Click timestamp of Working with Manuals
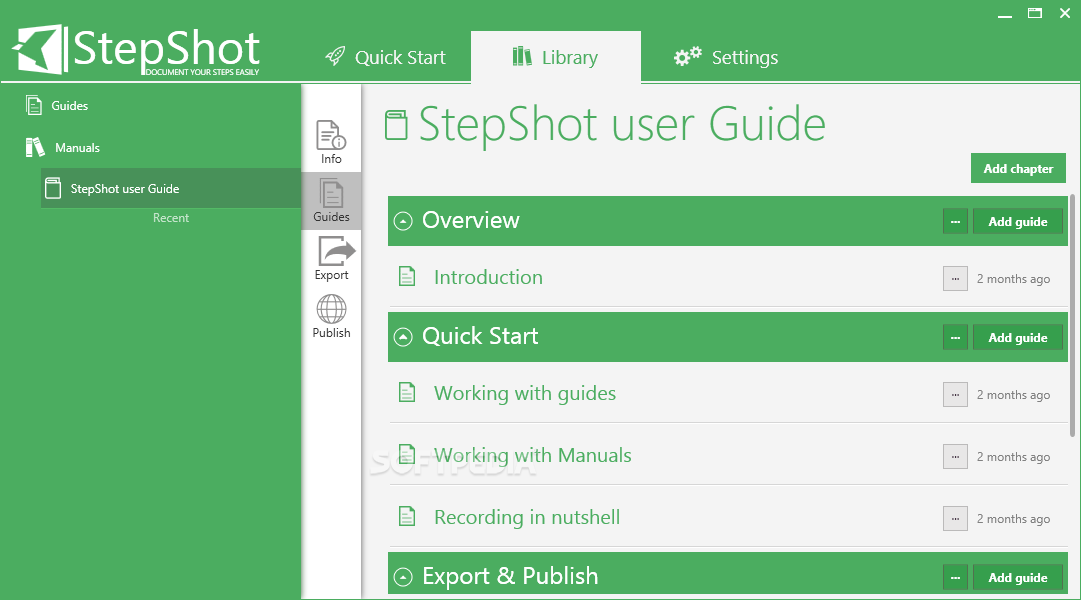This screenshot has height=600, width=1081. click(1013, 457)
